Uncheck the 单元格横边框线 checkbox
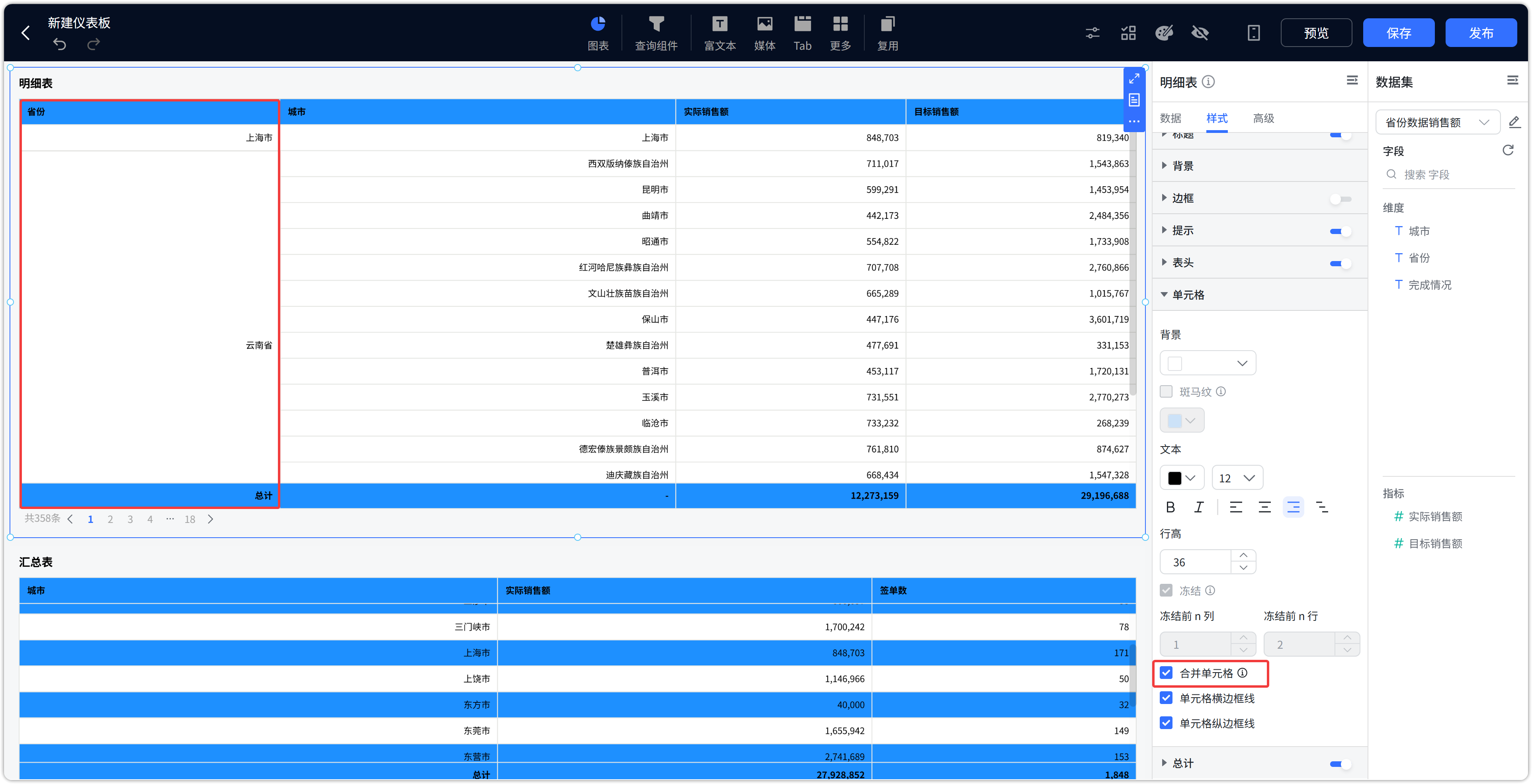Image resolution: width=1532 pixels, height=784 pixels. 1166,698
